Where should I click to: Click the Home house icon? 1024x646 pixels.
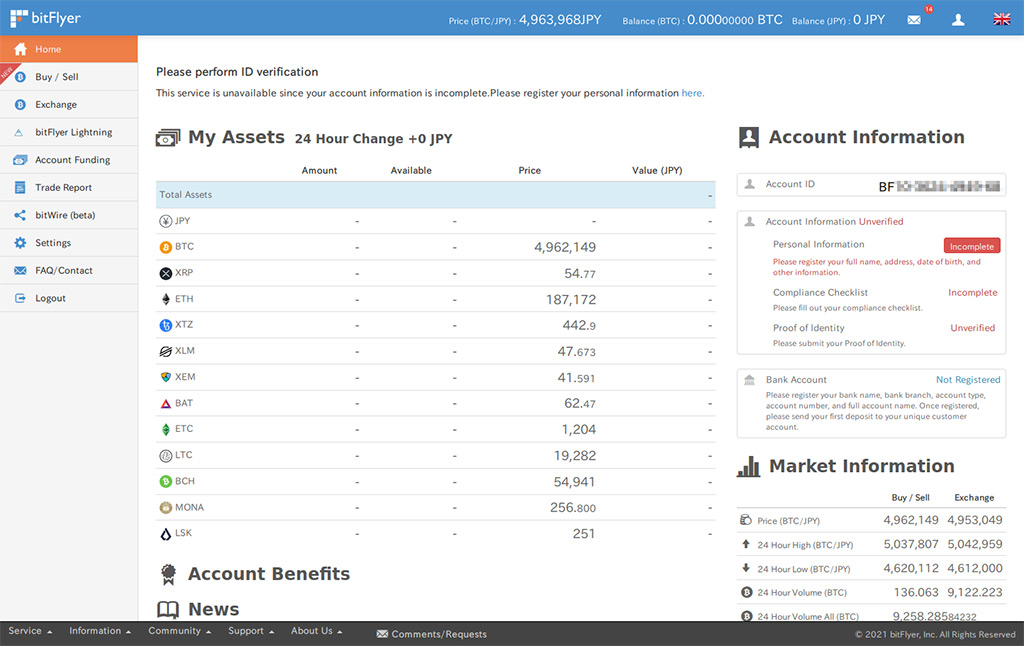click(20, 49)
